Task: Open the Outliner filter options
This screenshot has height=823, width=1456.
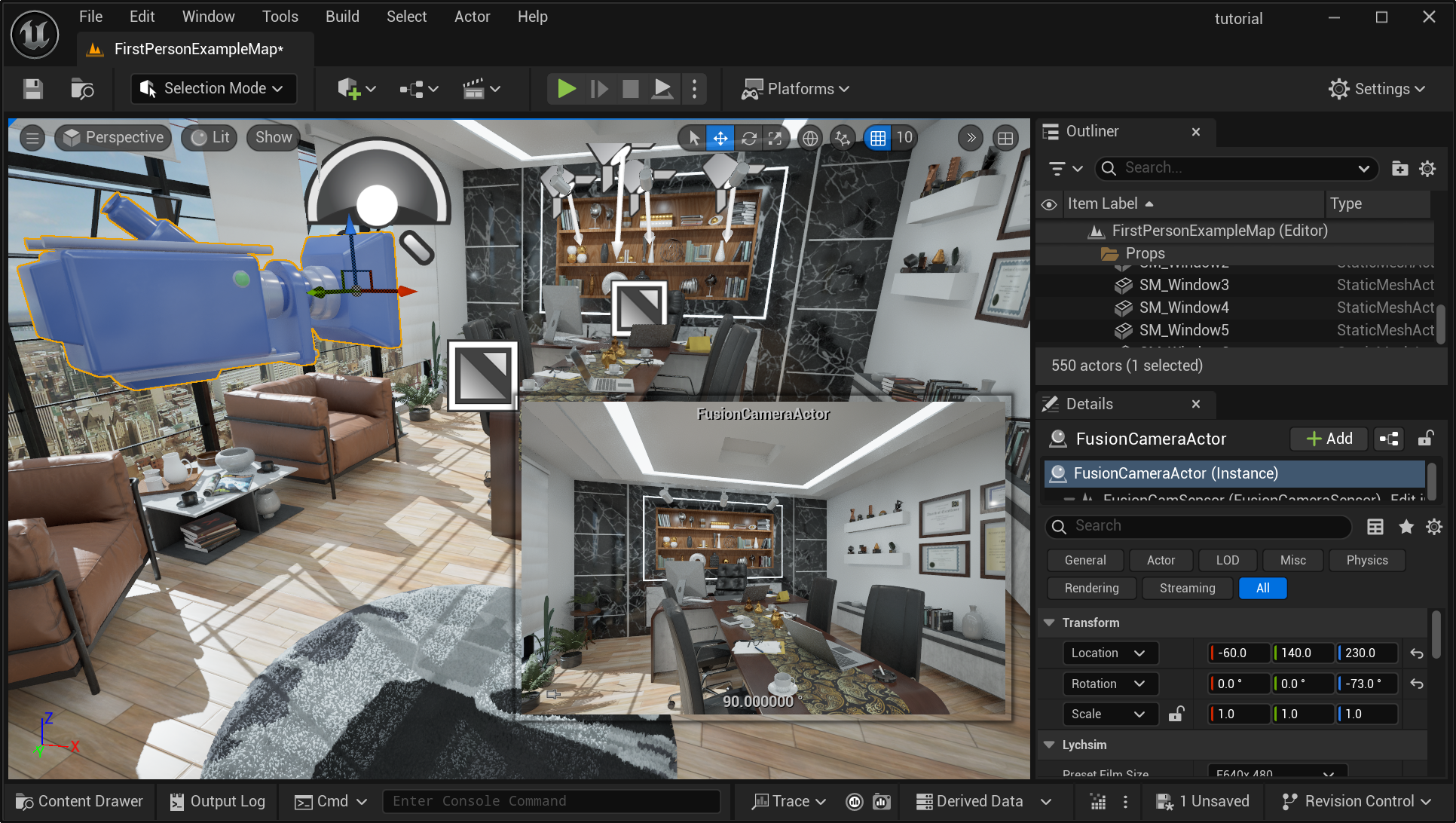Action: [x=1066, y=169]
